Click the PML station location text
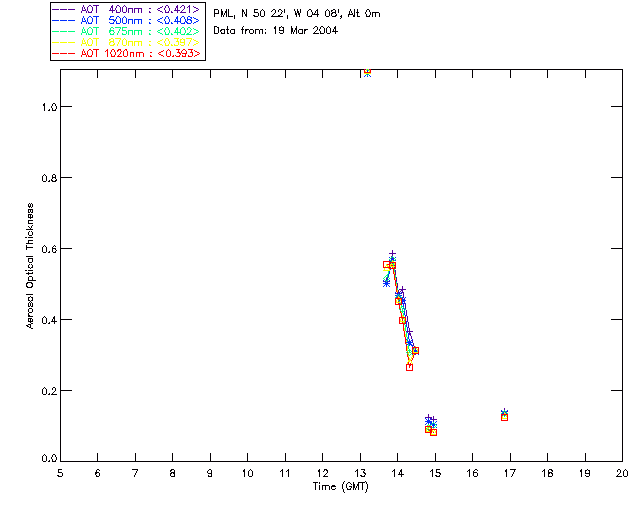The width and height of the screenshot is (640, 512). click(x=297, y=14)
